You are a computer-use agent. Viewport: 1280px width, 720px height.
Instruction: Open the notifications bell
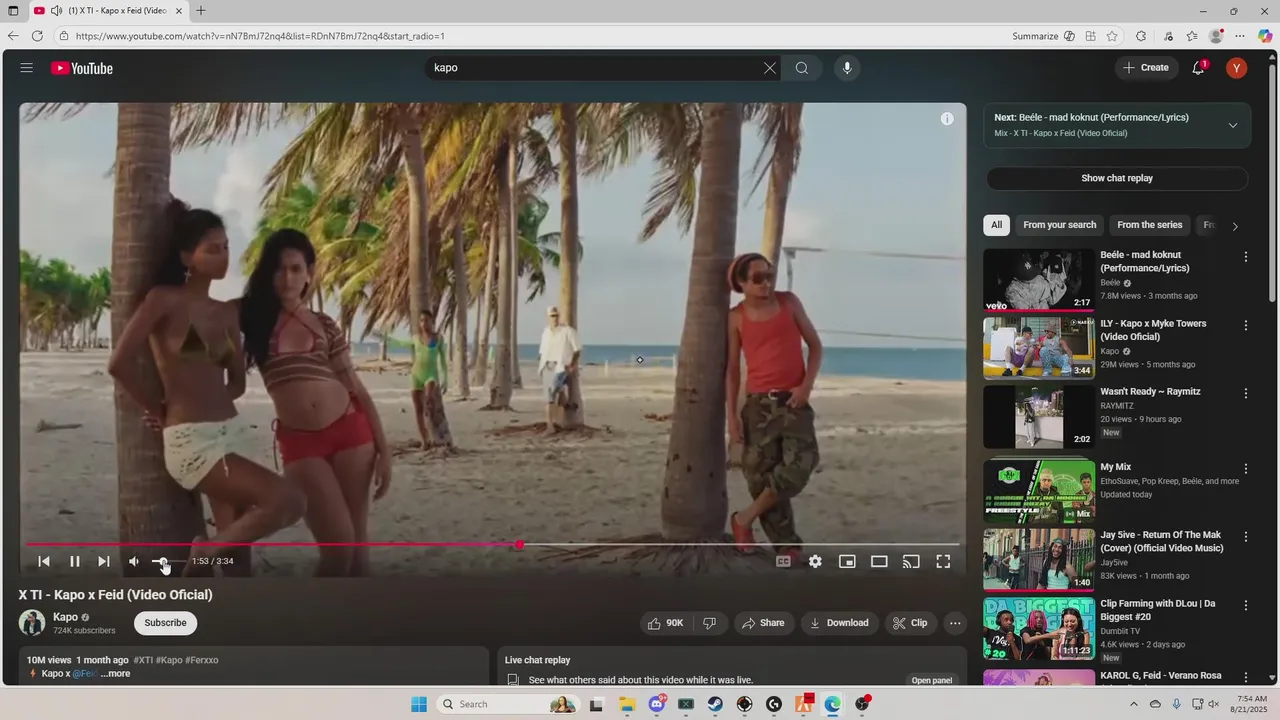(1198, 68)
